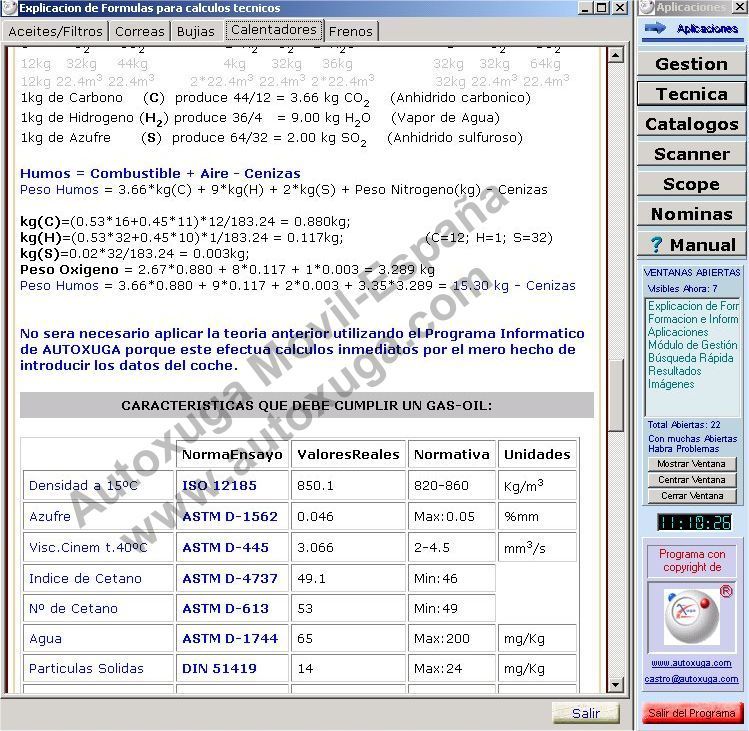Open the Frenos tab
749x731 pixels.
[x=351, y=32]
